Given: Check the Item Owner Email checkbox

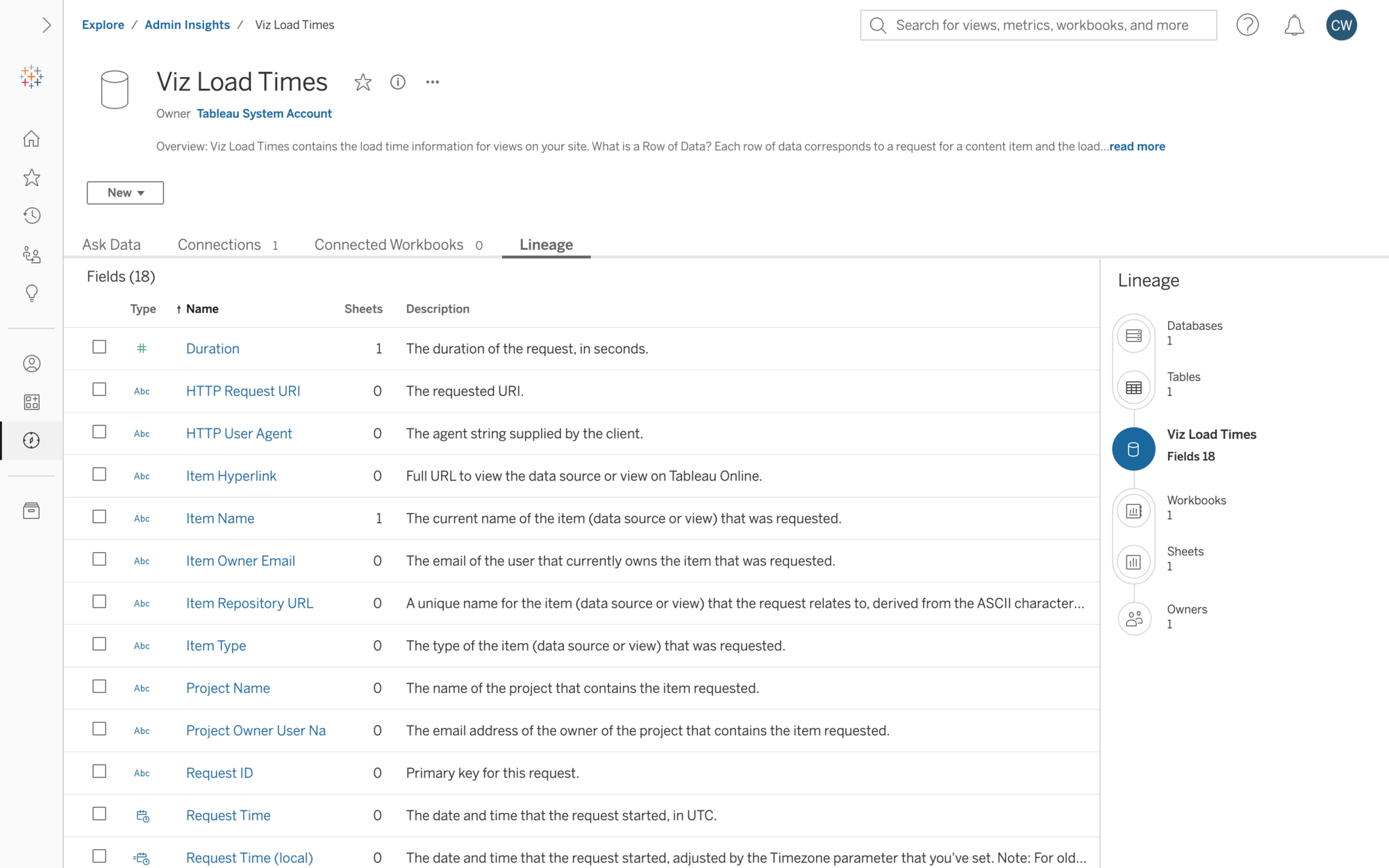Looking at the screenshot, I should [x=99, y=559].
